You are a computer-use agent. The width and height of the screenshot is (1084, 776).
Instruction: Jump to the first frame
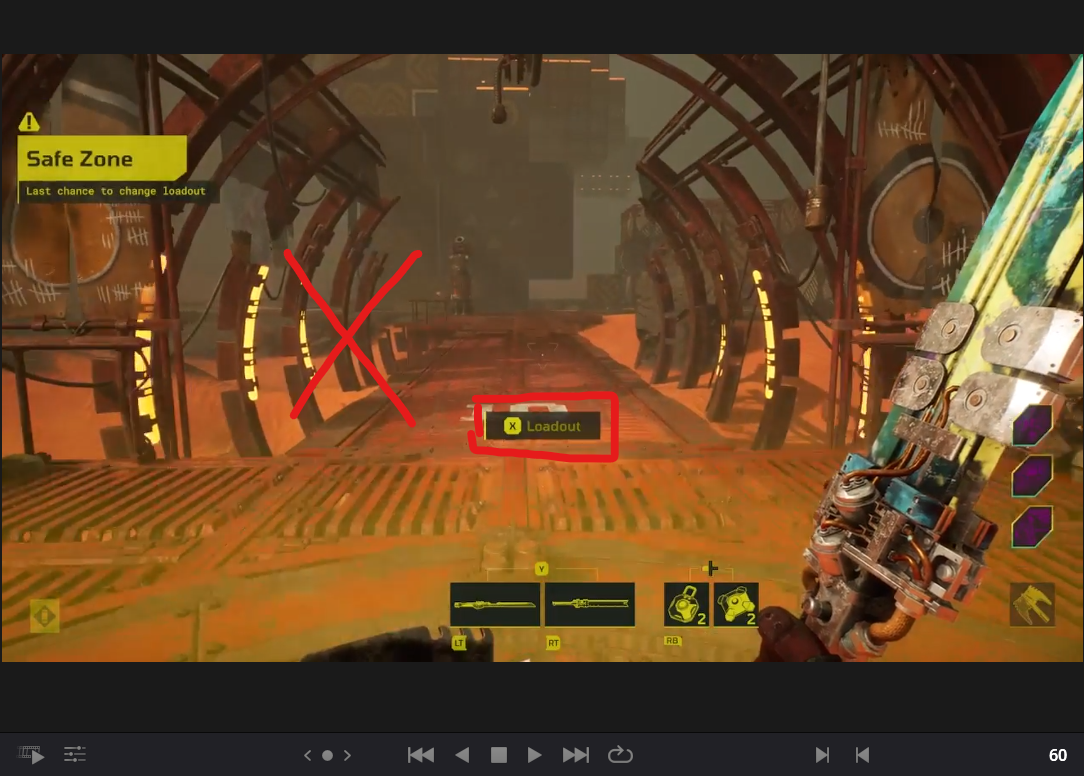click(x=420, y=755)
